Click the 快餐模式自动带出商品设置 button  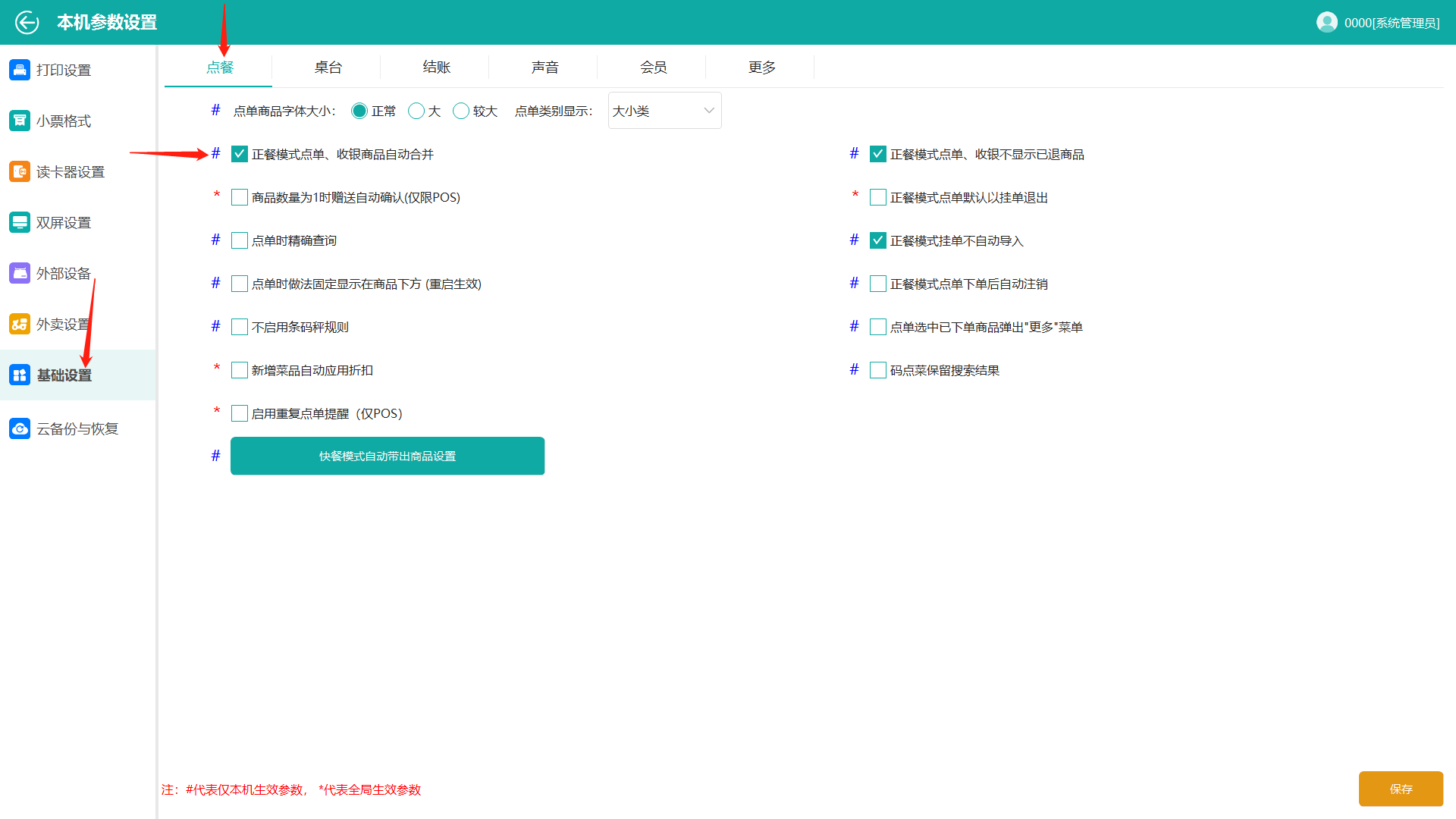click(x=388, y=456)
